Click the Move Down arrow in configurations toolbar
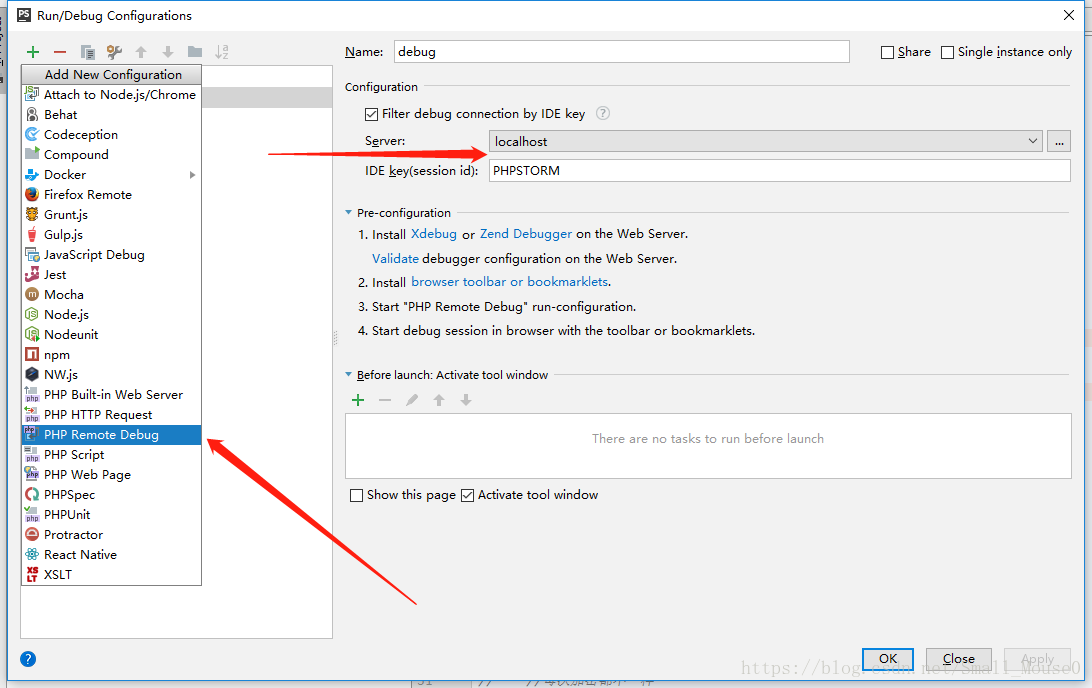 168,52
